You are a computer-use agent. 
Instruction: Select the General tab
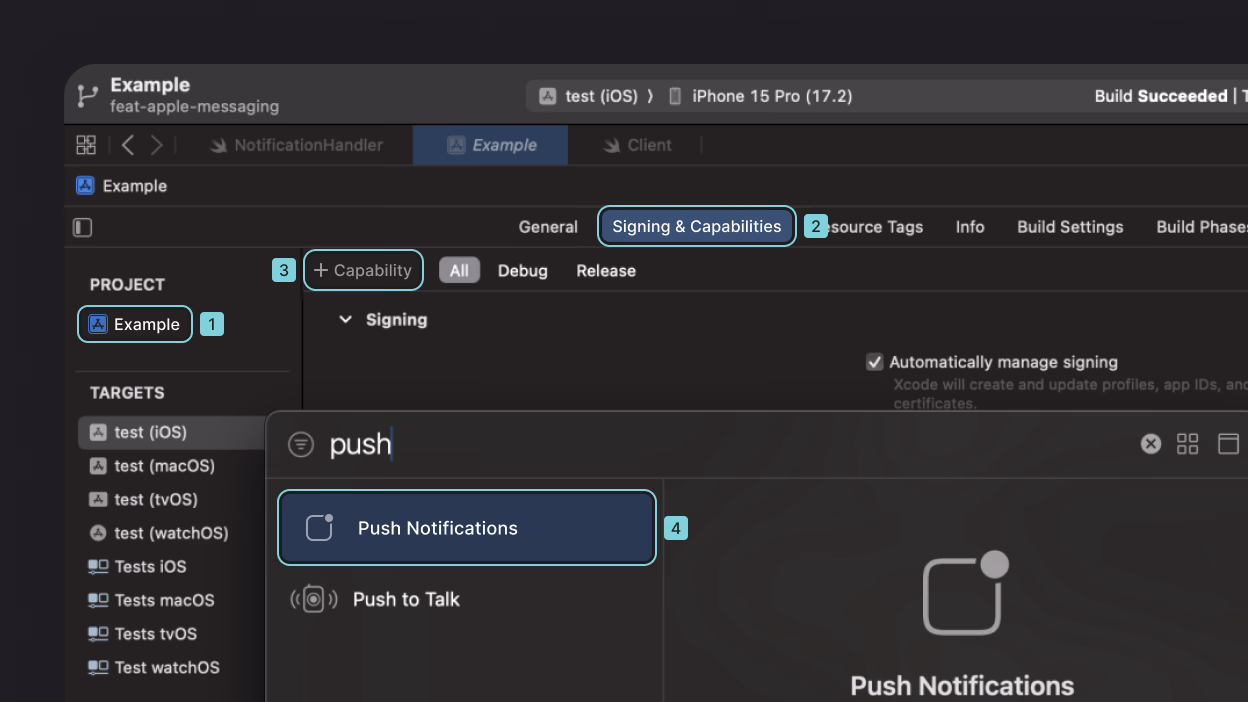548,227
